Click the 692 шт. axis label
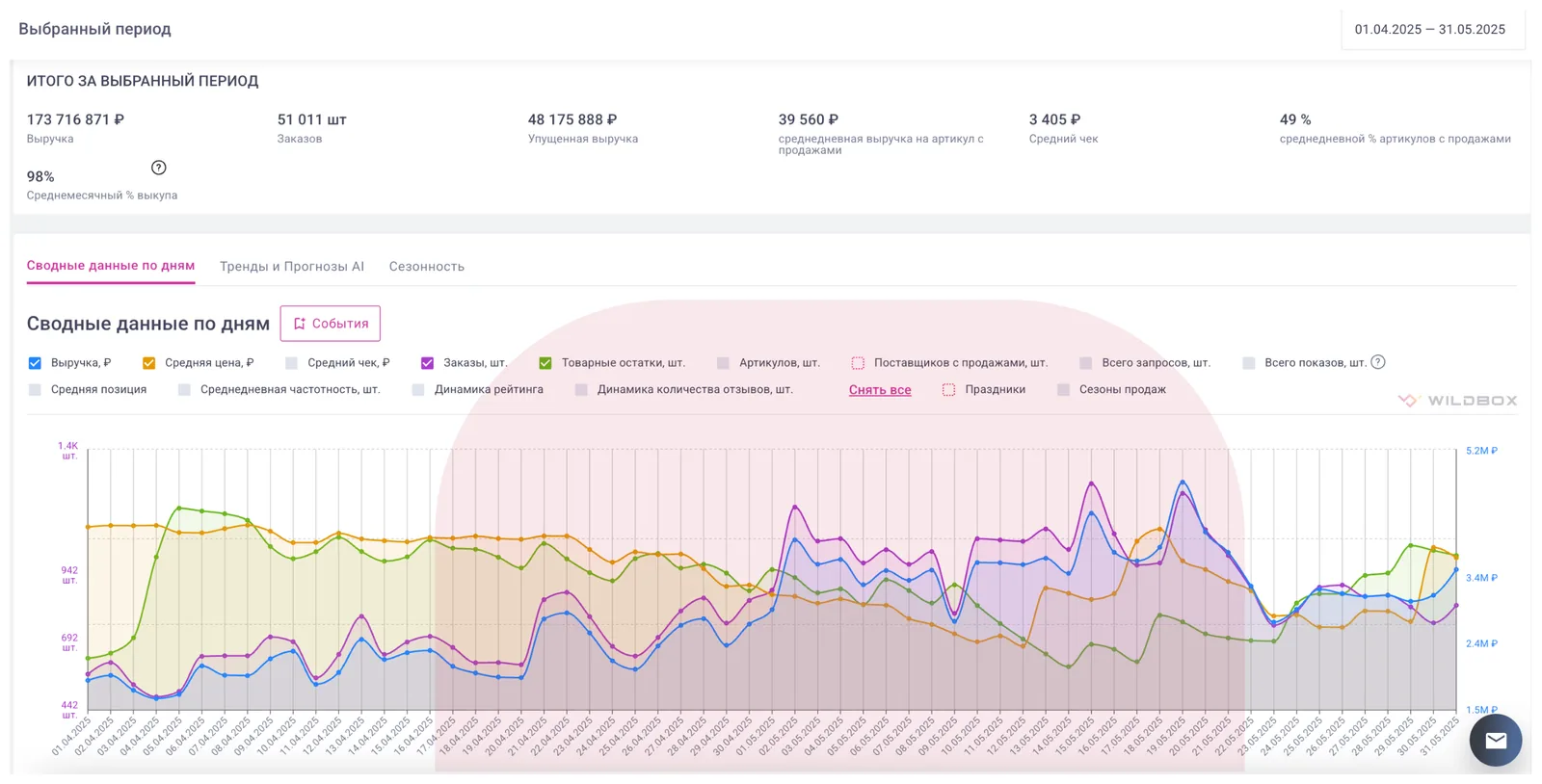This screenshot has width=1542, height=784. pos(69,642)
